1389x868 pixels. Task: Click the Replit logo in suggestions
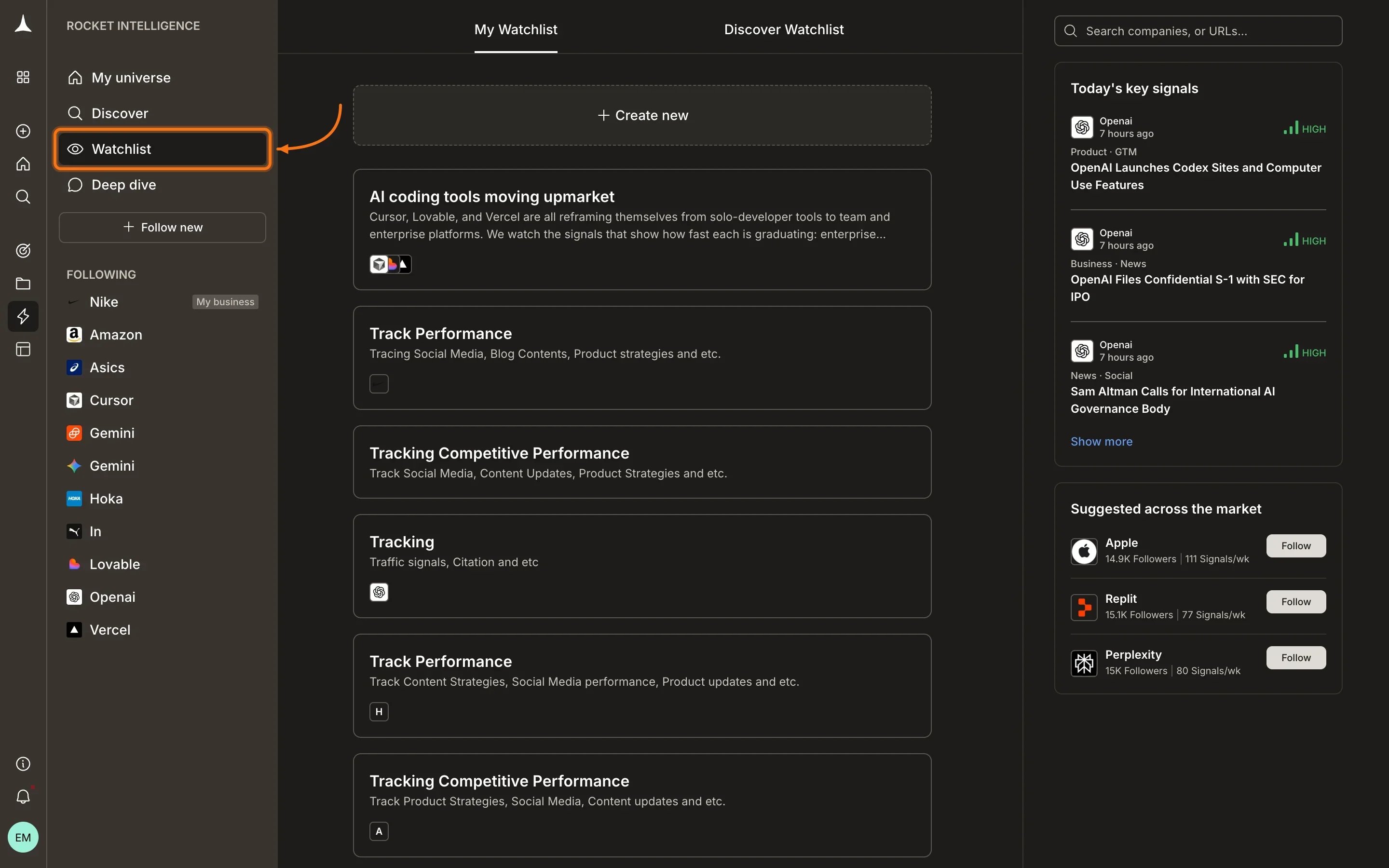[1084, 608]
